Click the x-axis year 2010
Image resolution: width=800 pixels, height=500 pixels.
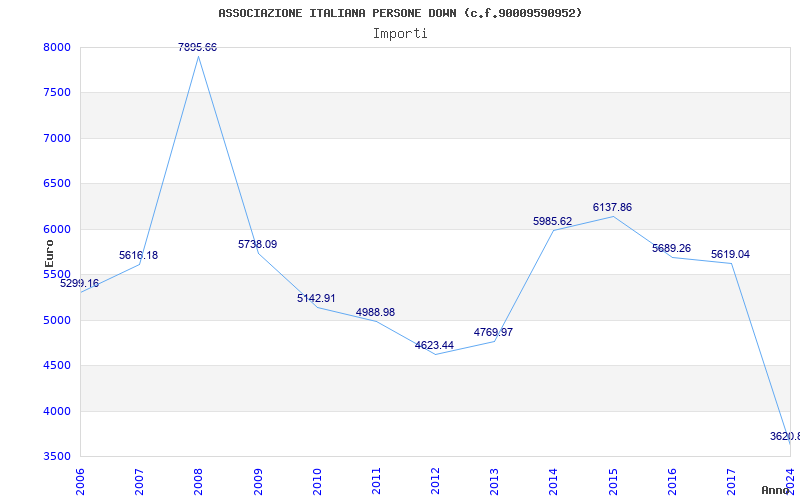coord(317,481)
